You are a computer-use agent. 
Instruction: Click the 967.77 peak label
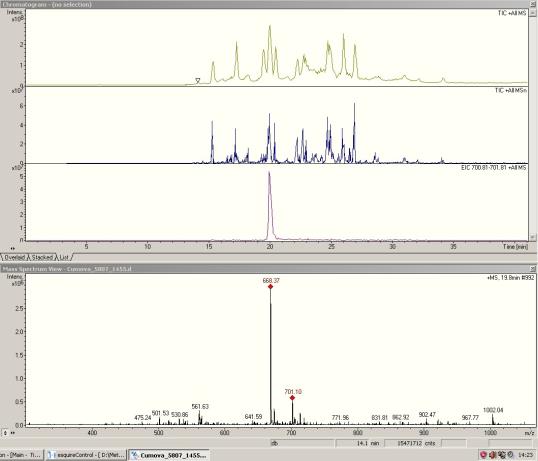coord(470,418)
